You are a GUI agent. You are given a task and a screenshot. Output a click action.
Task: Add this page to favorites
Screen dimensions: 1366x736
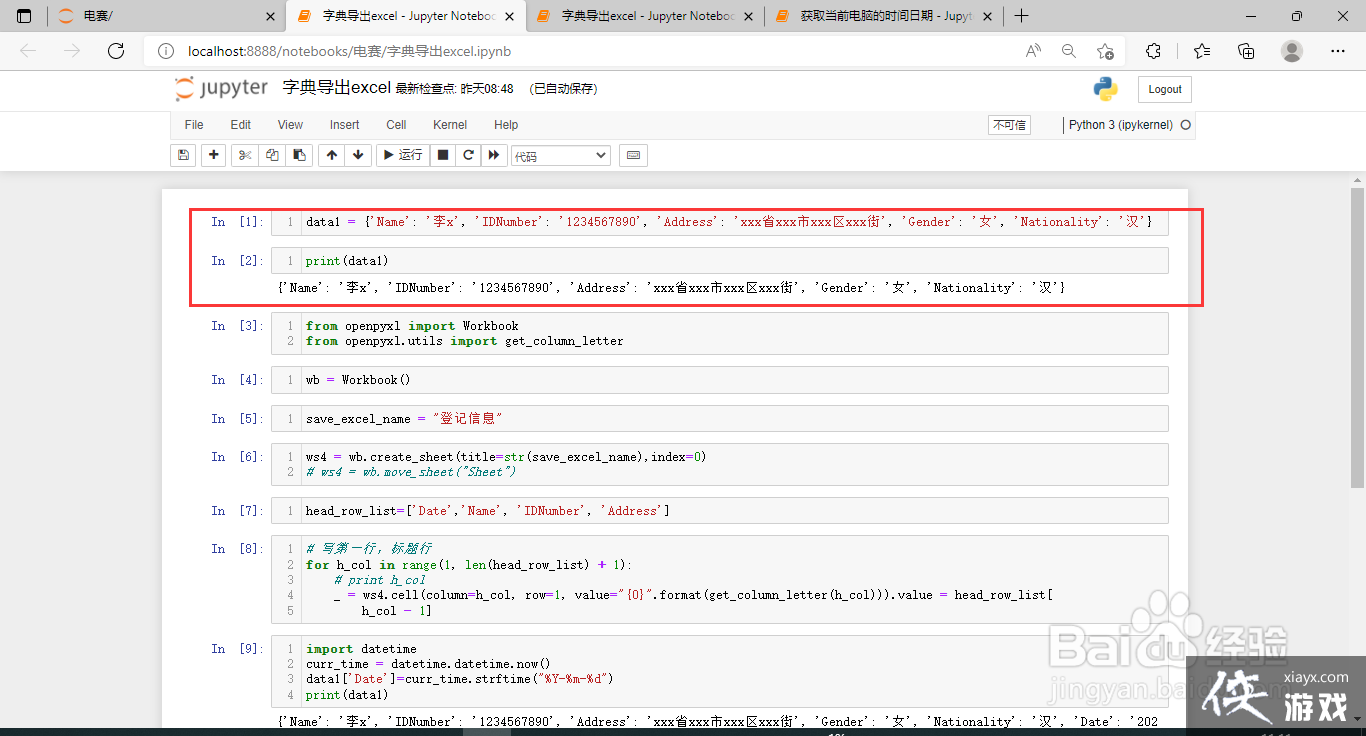click(x=1105, y=51)
